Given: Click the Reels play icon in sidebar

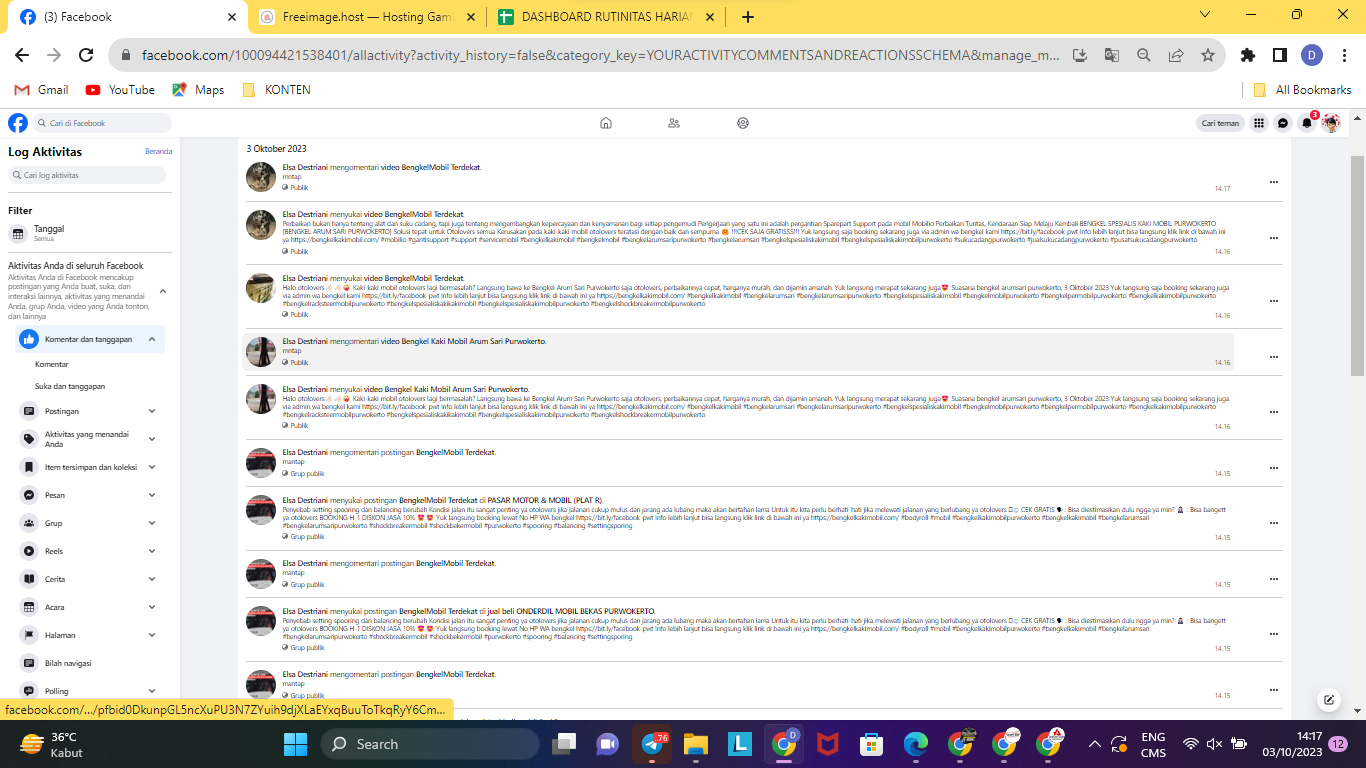Looking at the screenshot, I should coord(29,551).
